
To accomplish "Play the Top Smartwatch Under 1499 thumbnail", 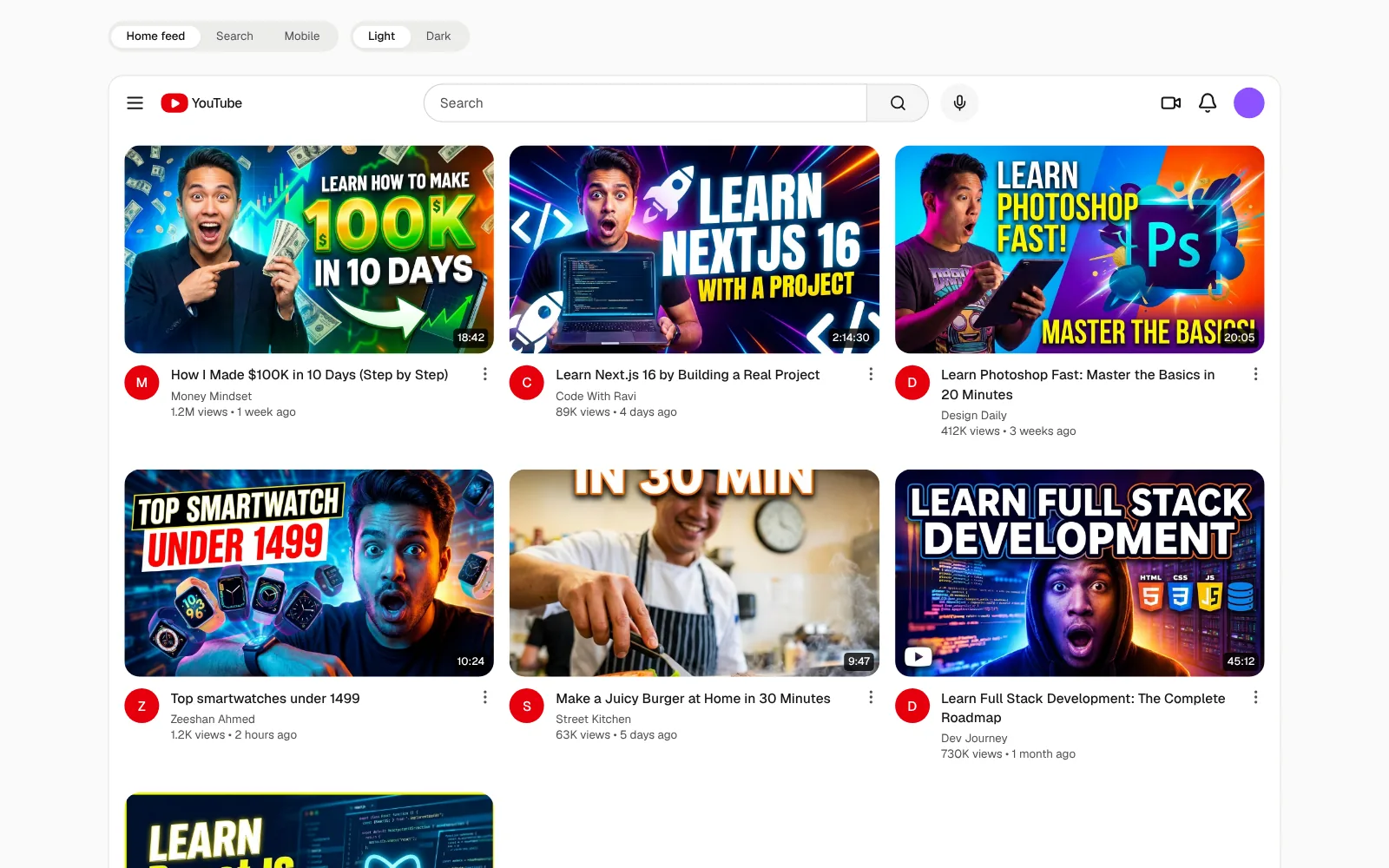I will tap(309, 573).
